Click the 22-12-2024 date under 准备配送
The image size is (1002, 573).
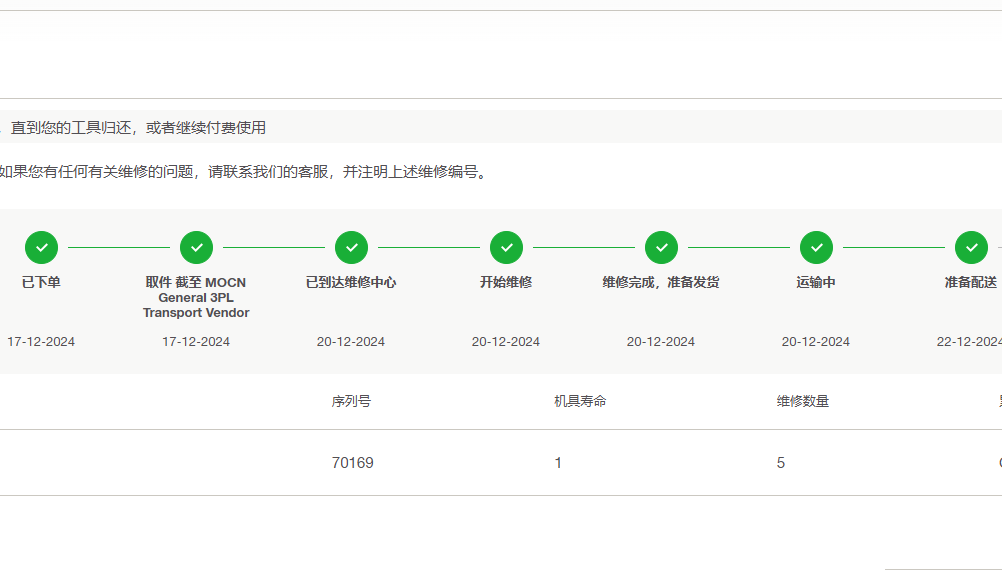tap(968, 342)
